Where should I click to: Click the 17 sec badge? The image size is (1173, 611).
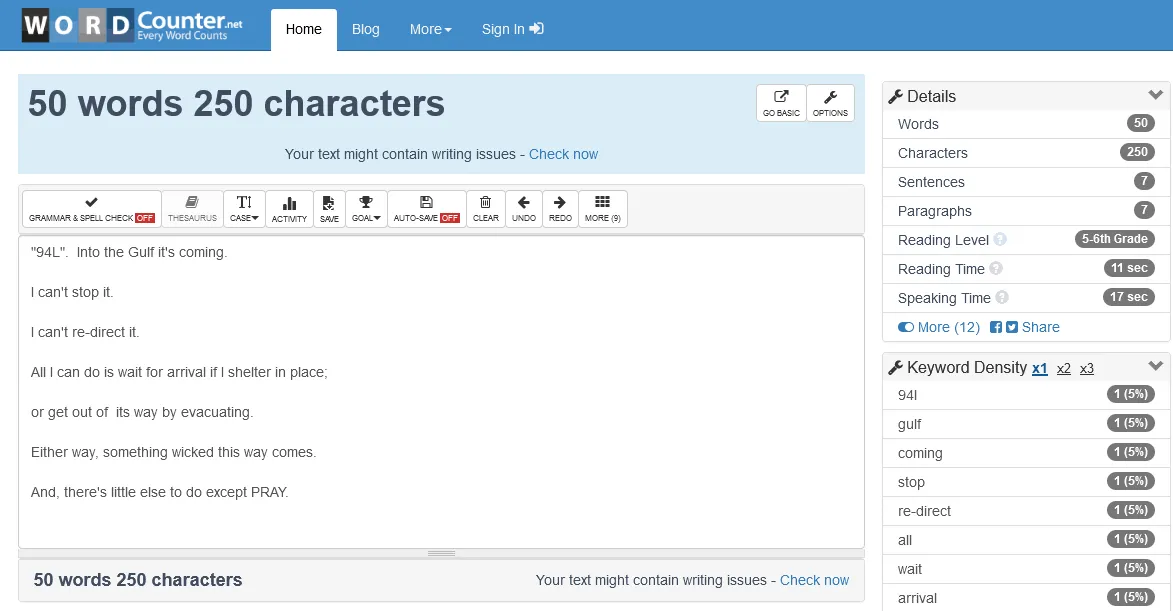point(1129,297)
